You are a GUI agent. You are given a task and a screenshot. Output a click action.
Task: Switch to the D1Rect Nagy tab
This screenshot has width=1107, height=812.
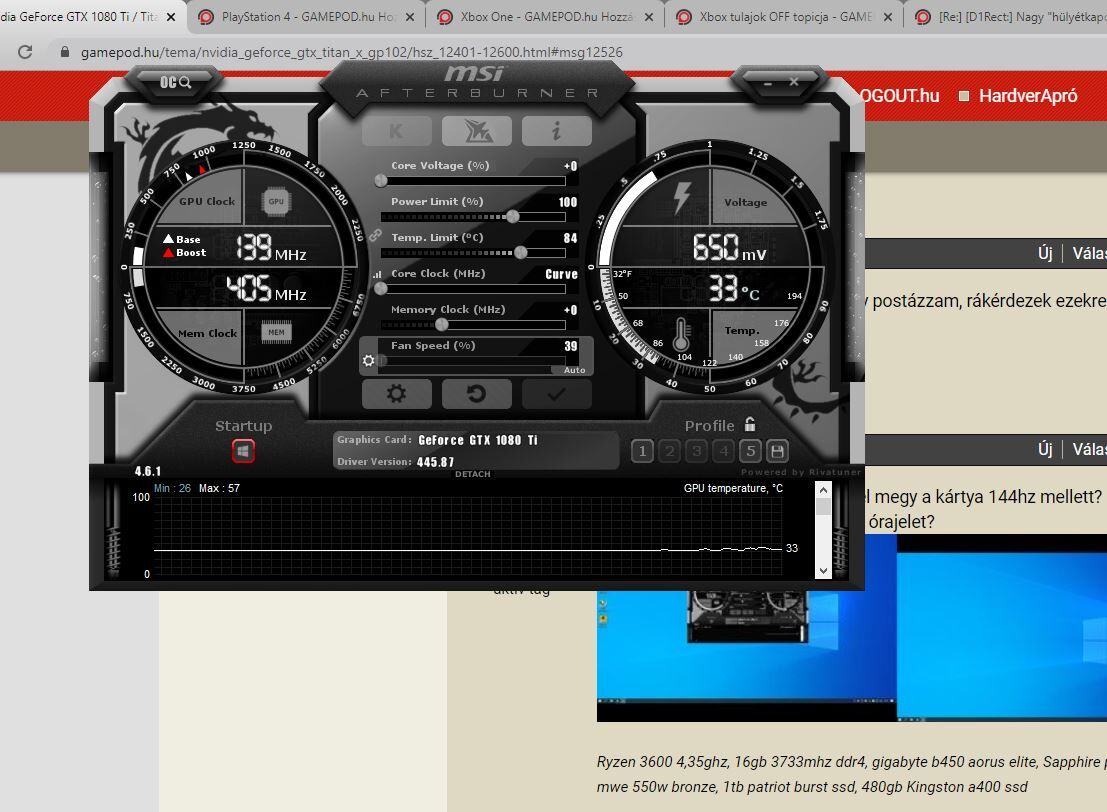(x=1007, y=16)
